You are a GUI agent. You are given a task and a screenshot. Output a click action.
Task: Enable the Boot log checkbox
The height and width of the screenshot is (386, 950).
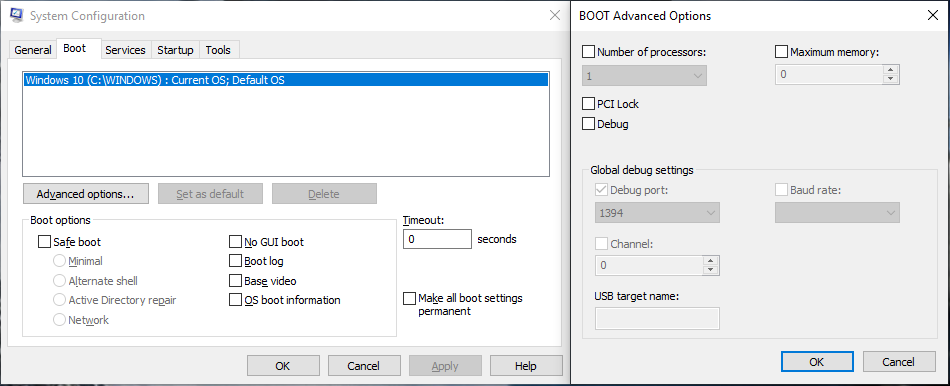(235, 261)
